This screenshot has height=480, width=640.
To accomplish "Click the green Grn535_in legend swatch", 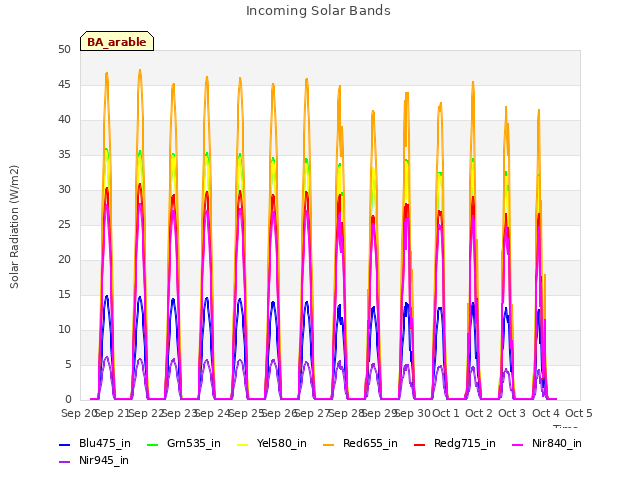I will click(152, 444).
